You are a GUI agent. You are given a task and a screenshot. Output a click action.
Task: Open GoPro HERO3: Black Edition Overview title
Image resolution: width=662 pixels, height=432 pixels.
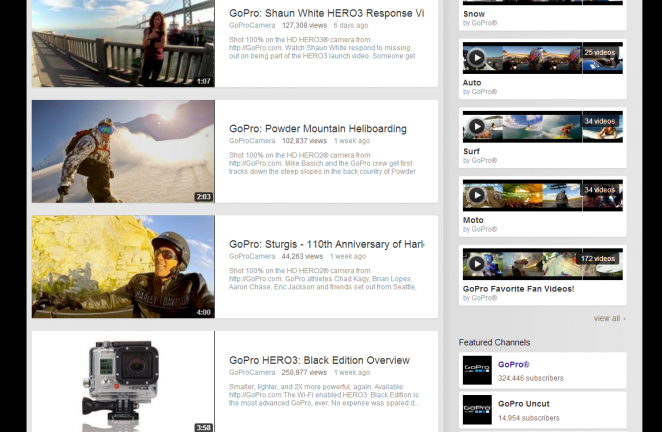(319, 360)
